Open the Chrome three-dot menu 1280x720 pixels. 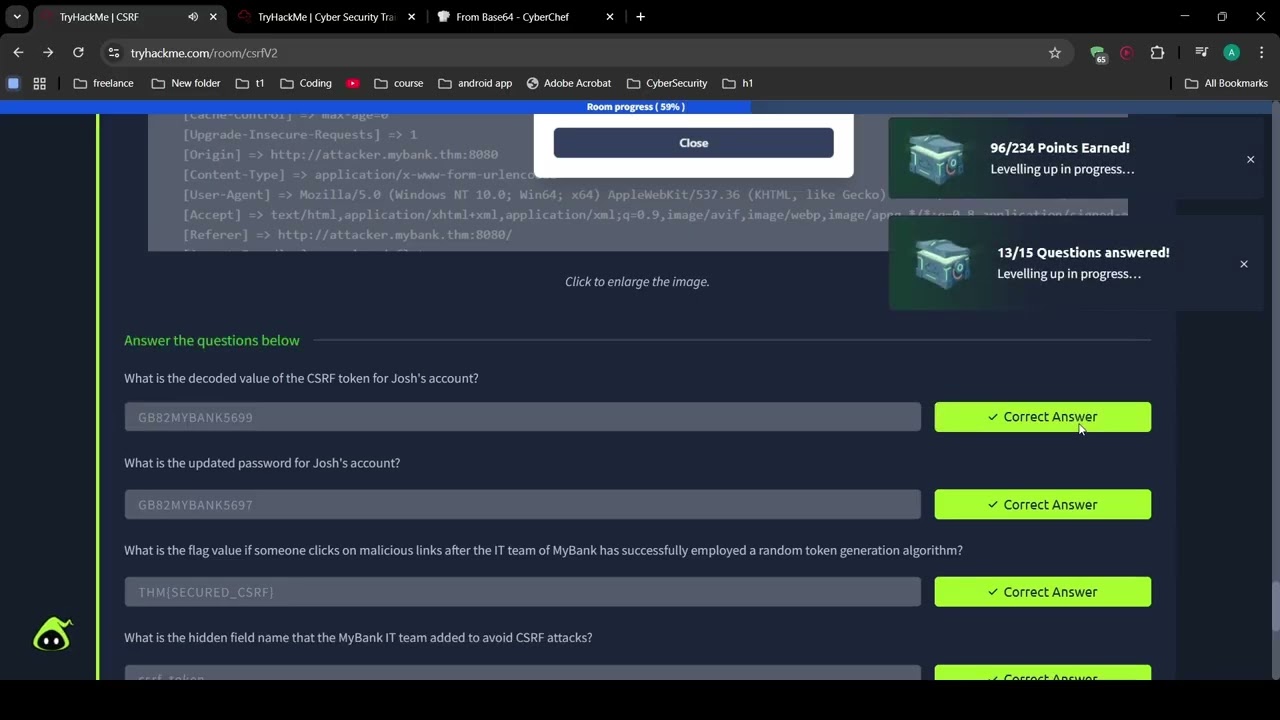(1262, 53)
